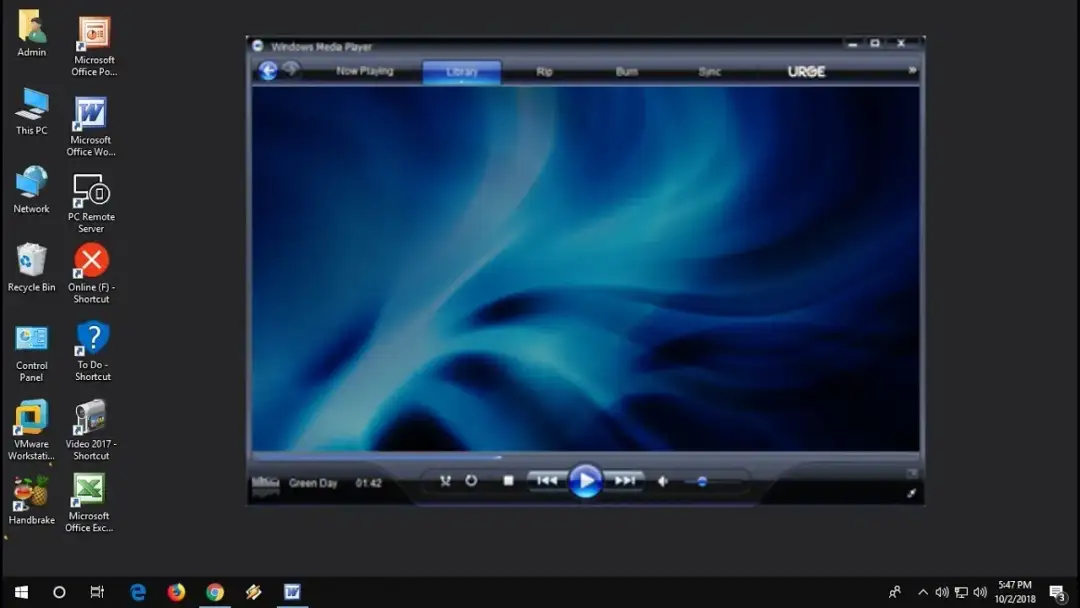Switch to the Now Playing tab
The width and height of the screenshot is (1080, 608).
(365, 71)
